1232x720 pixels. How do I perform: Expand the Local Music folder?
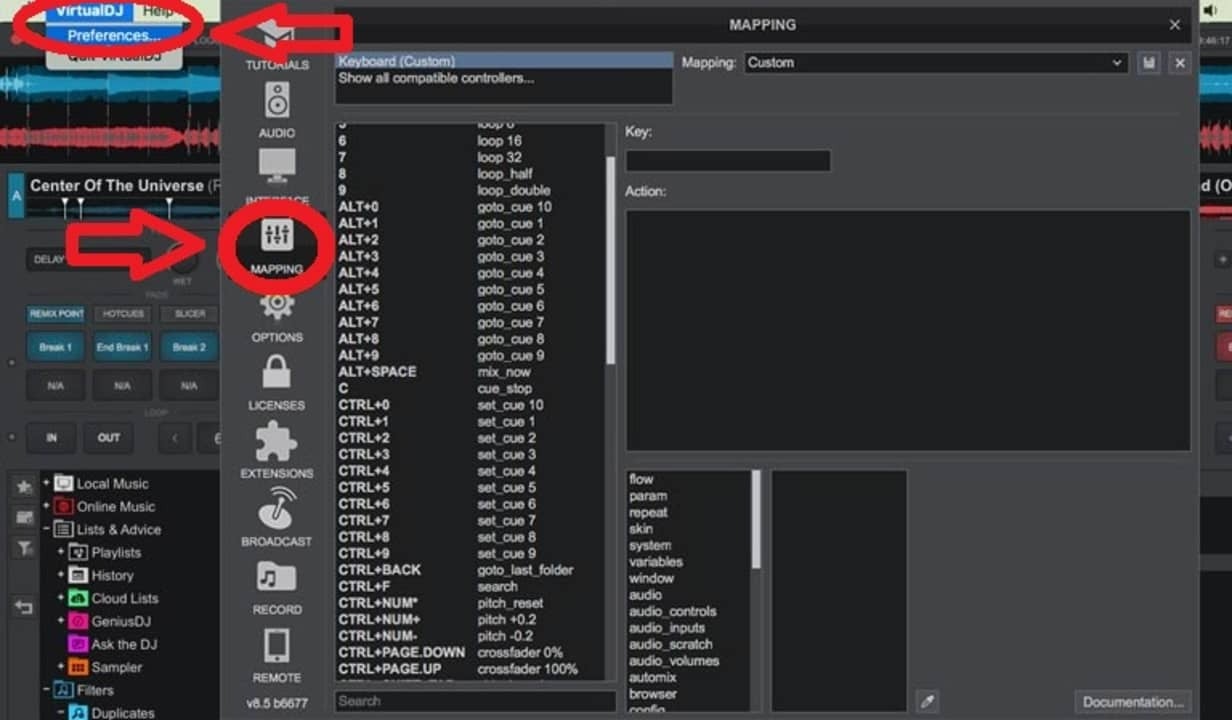click(x=46, y=483)
